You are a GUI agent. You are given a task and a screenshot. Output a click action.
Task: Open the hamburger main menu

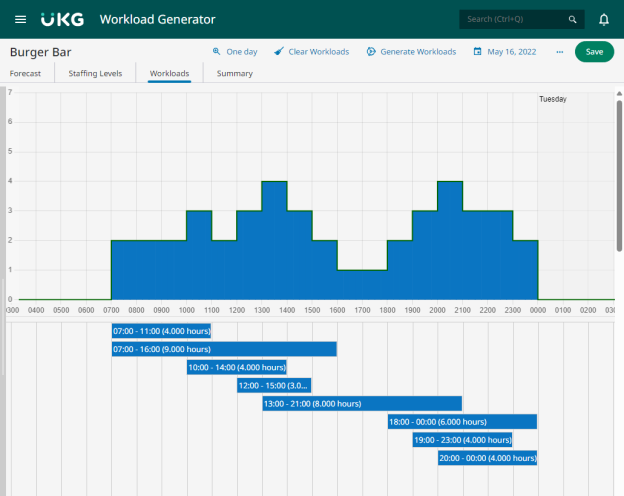[20, 19]
